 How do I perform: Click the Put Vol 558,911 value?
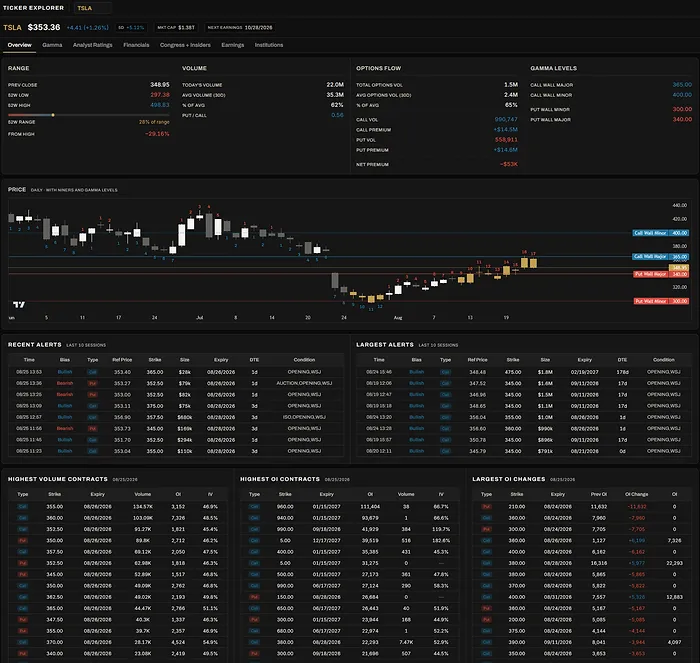click(506, 140)
